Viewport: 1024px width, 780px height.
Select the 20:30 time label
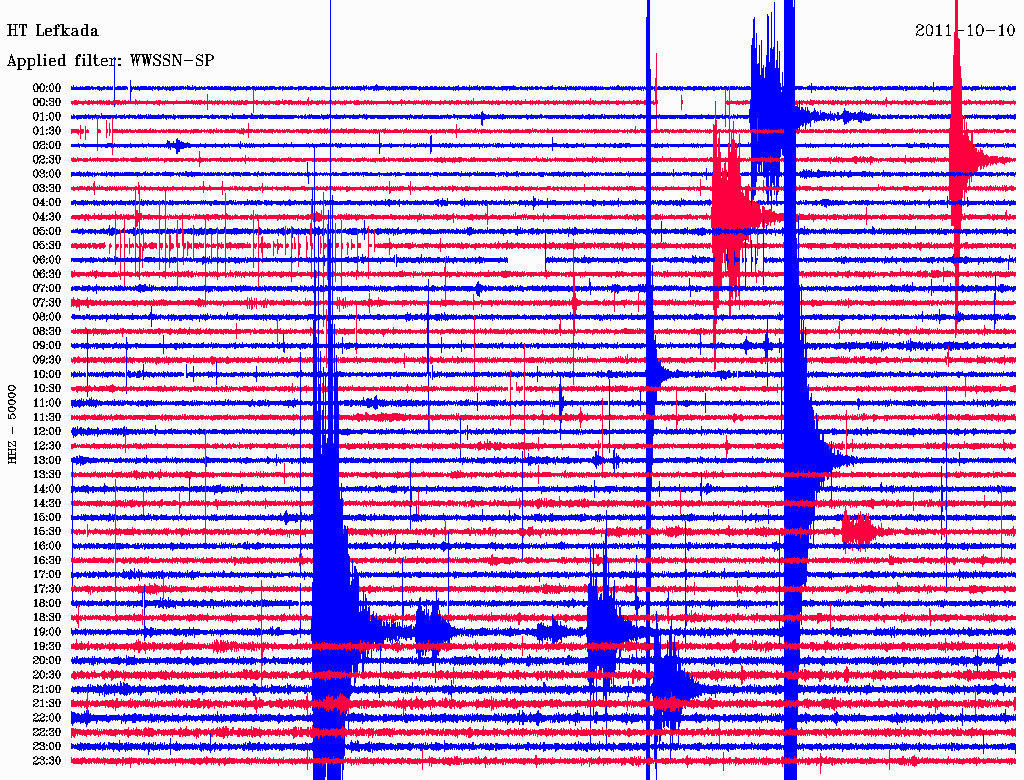pos(47,675)
